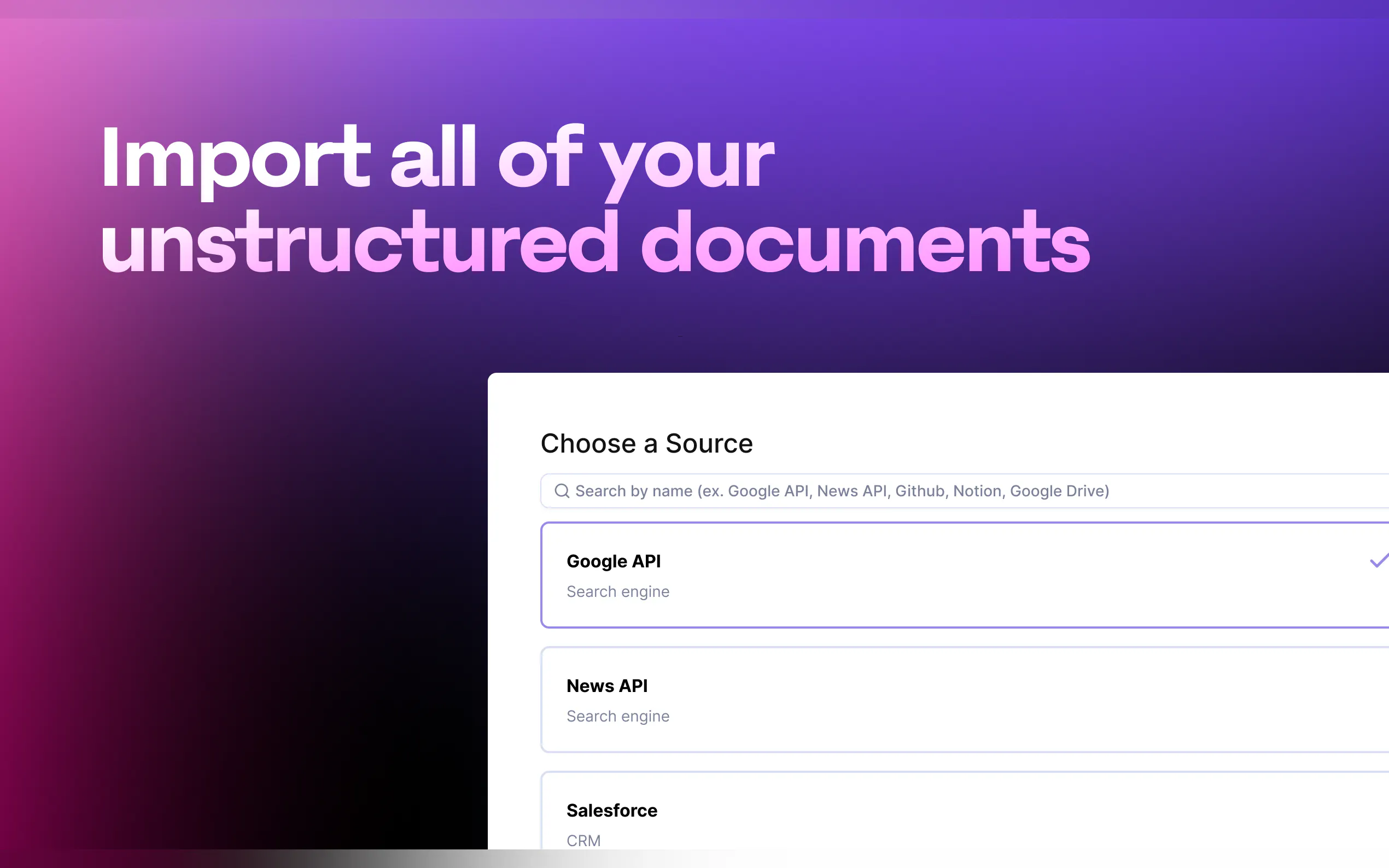
Task: Click the bold Salesforce title
Action: point(611,810)
